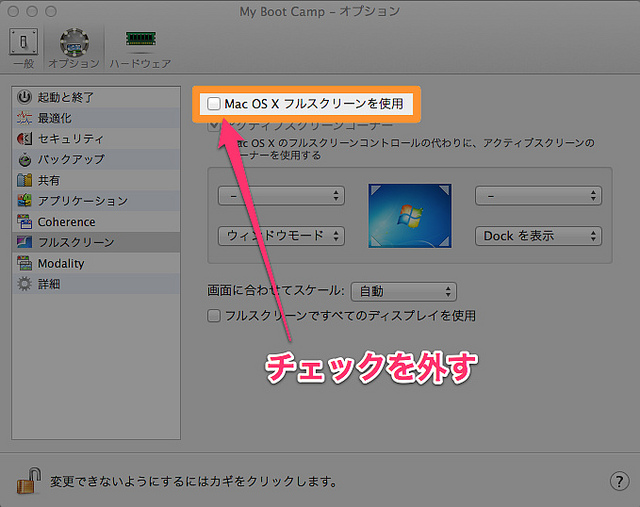
Task: Select 共有 in the sidebar list
Action: point(96,180)
